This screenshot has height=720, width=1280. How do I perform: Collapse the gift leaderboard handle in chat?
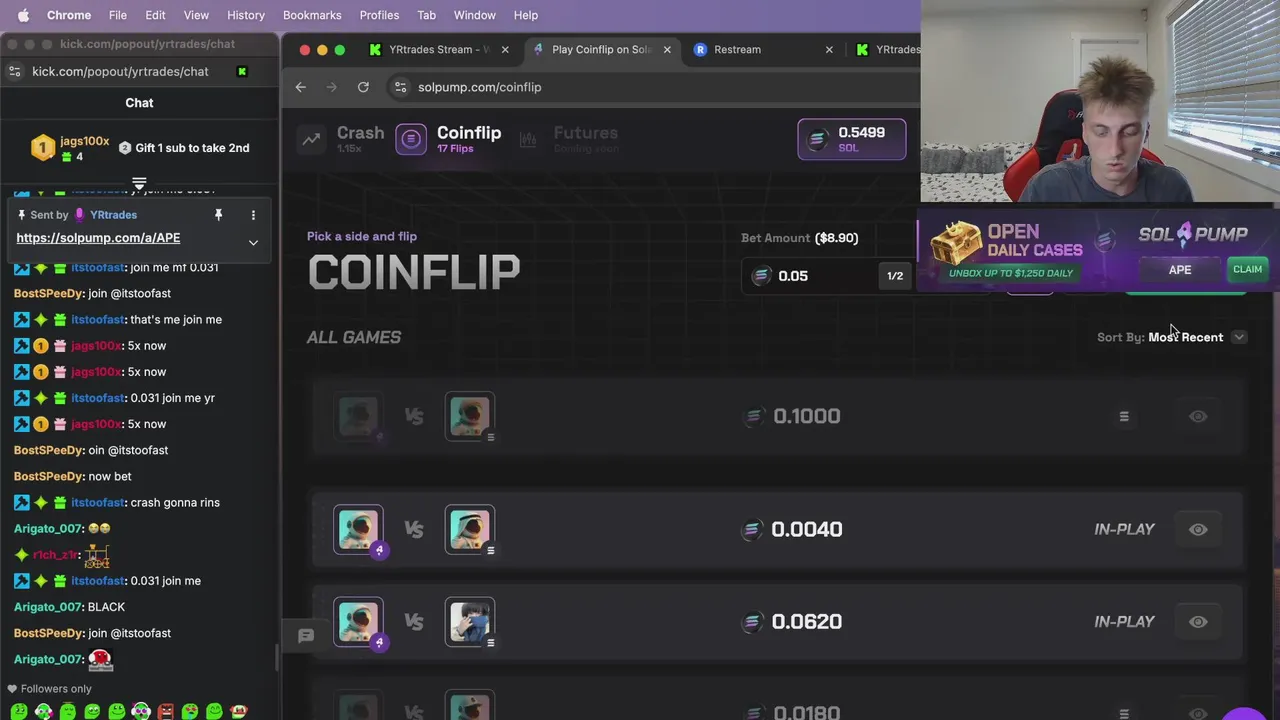click(139, 184)
